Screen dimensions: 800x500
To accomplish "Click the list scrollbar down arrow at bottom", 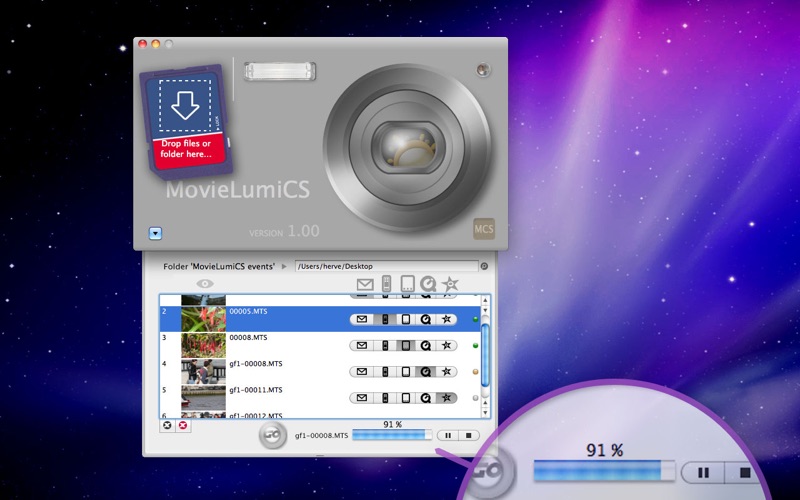I will point(485,413).
